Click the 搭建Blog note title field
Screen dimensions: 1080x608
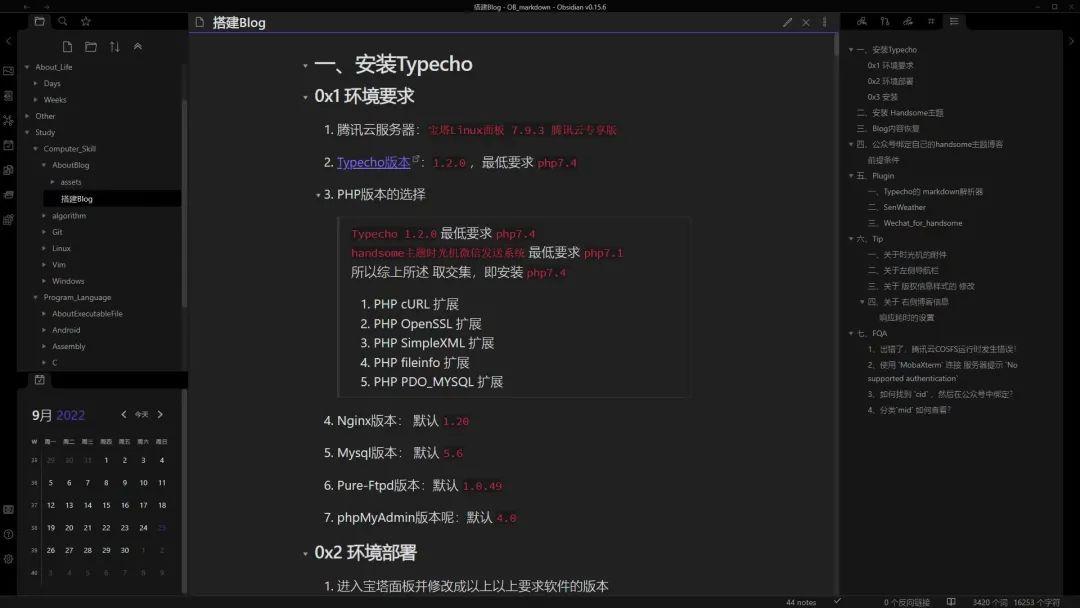tap(239, 23)
